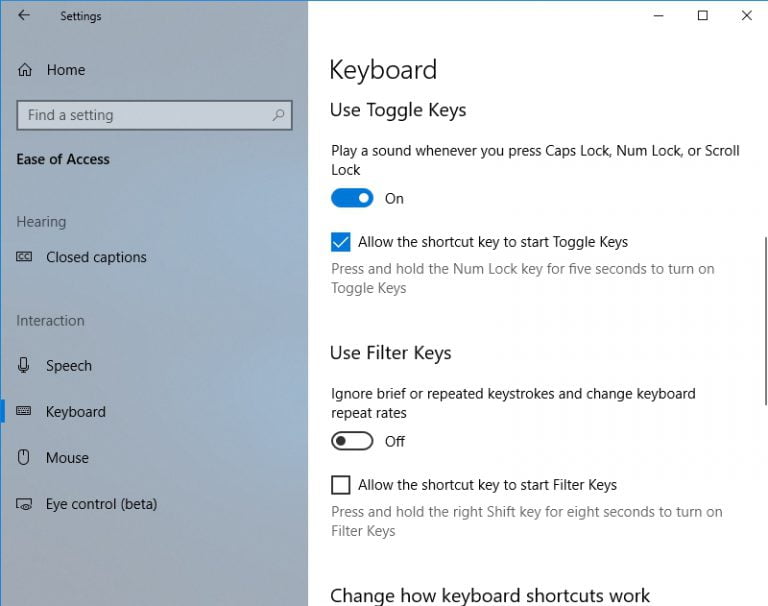768x606 pixels.
Task: Turn off the Toggle Keys switch
Action: 352,198
